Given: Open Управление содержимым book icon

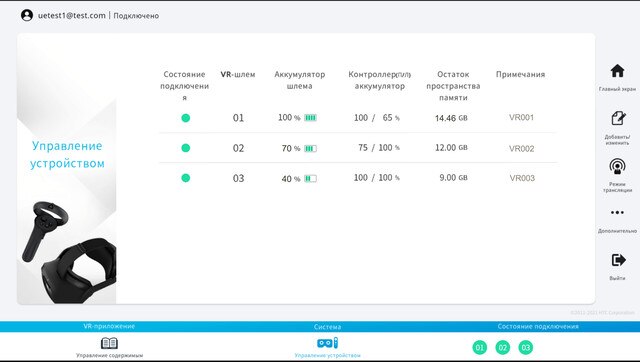Looking at the screenshot, I should (109, 343).
